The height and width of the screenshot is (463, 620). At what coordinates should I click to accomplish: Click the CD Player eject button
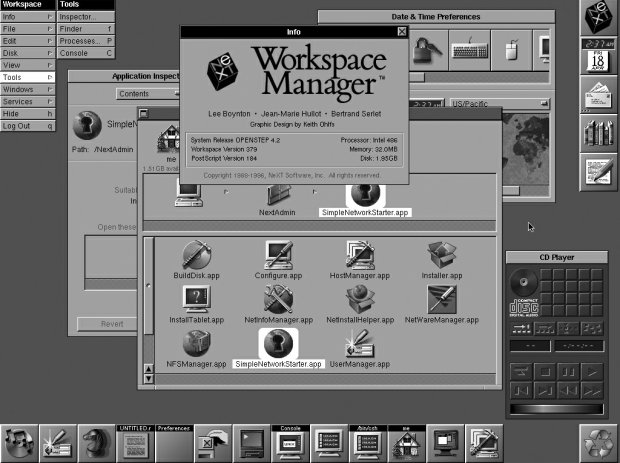(x=522, y=372)
